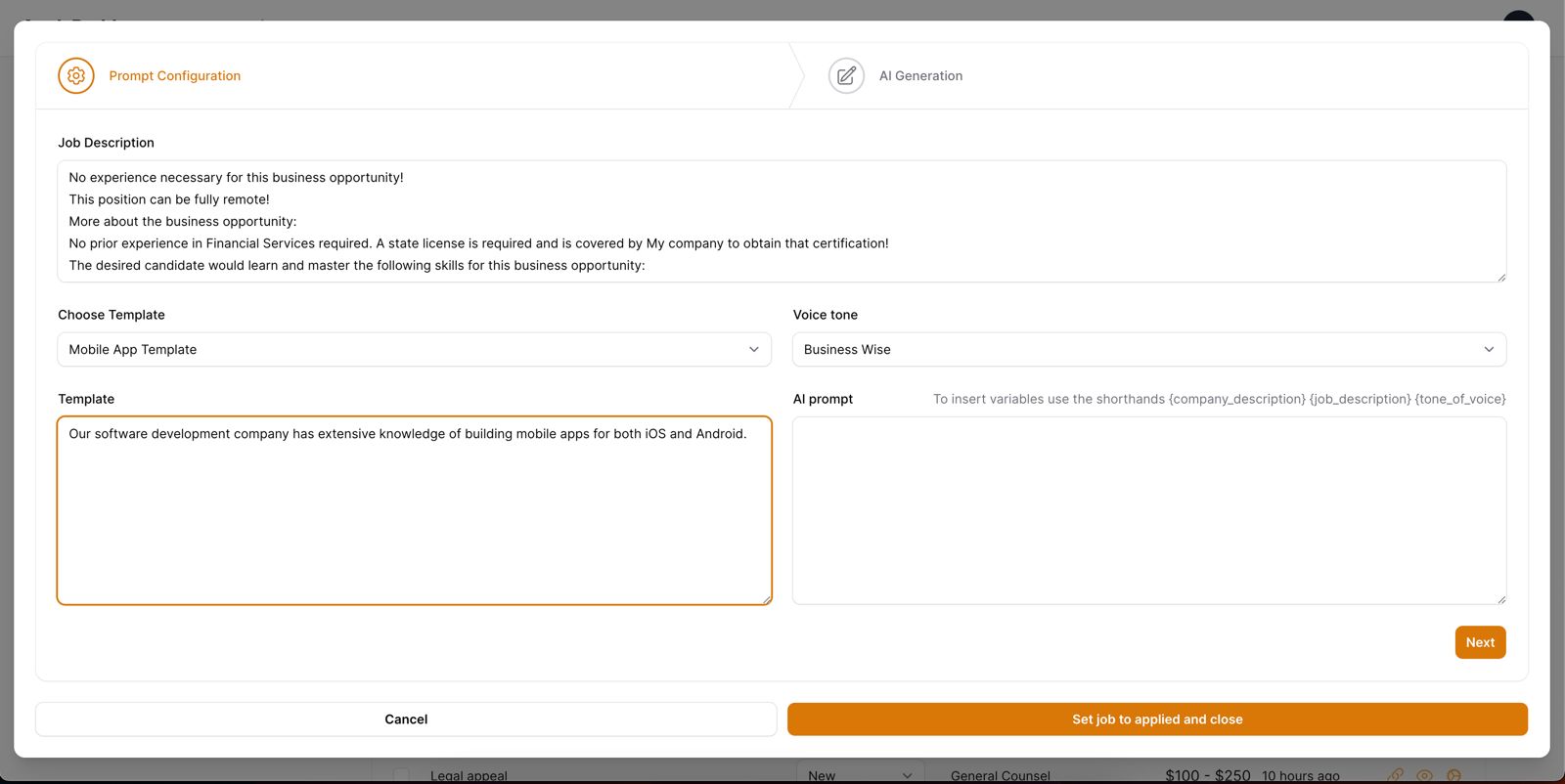Viewport: 1565px width, 784px height.
Task: Switch to the AI Generation step label
Action: tap(920, 75)
